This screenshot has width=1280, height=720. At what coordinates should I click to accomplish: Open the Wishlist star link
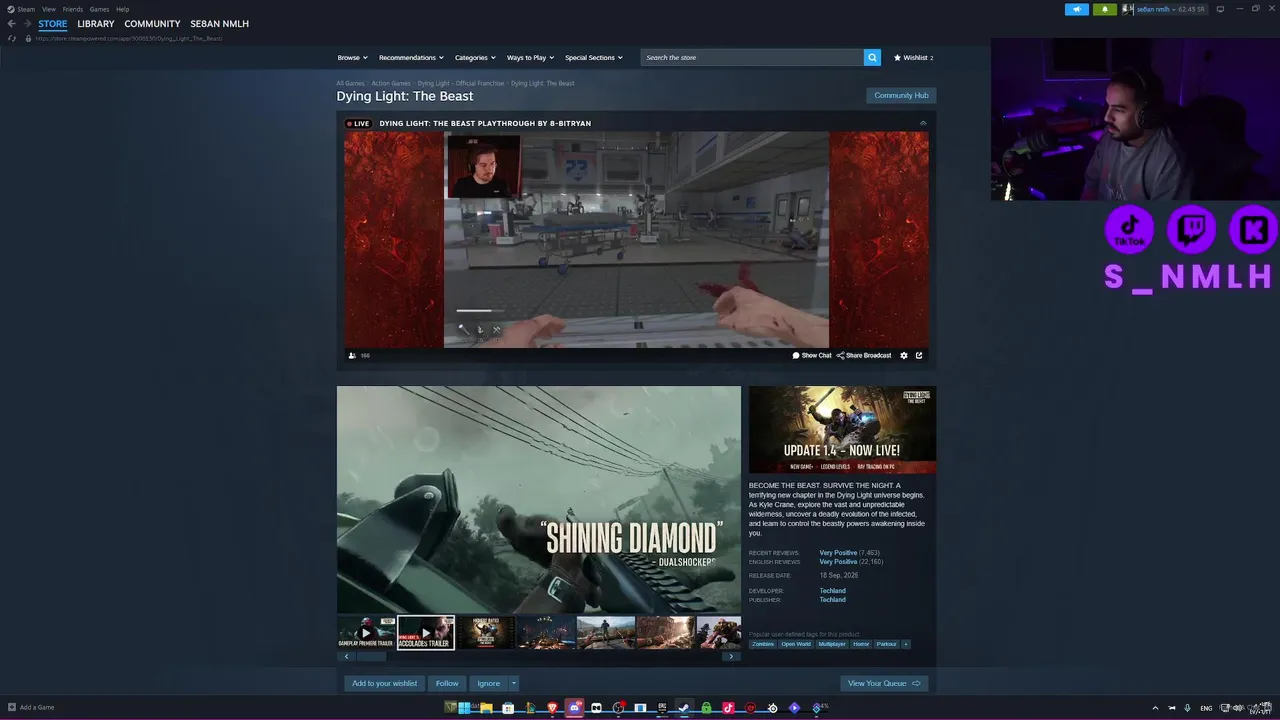[913, 58]
